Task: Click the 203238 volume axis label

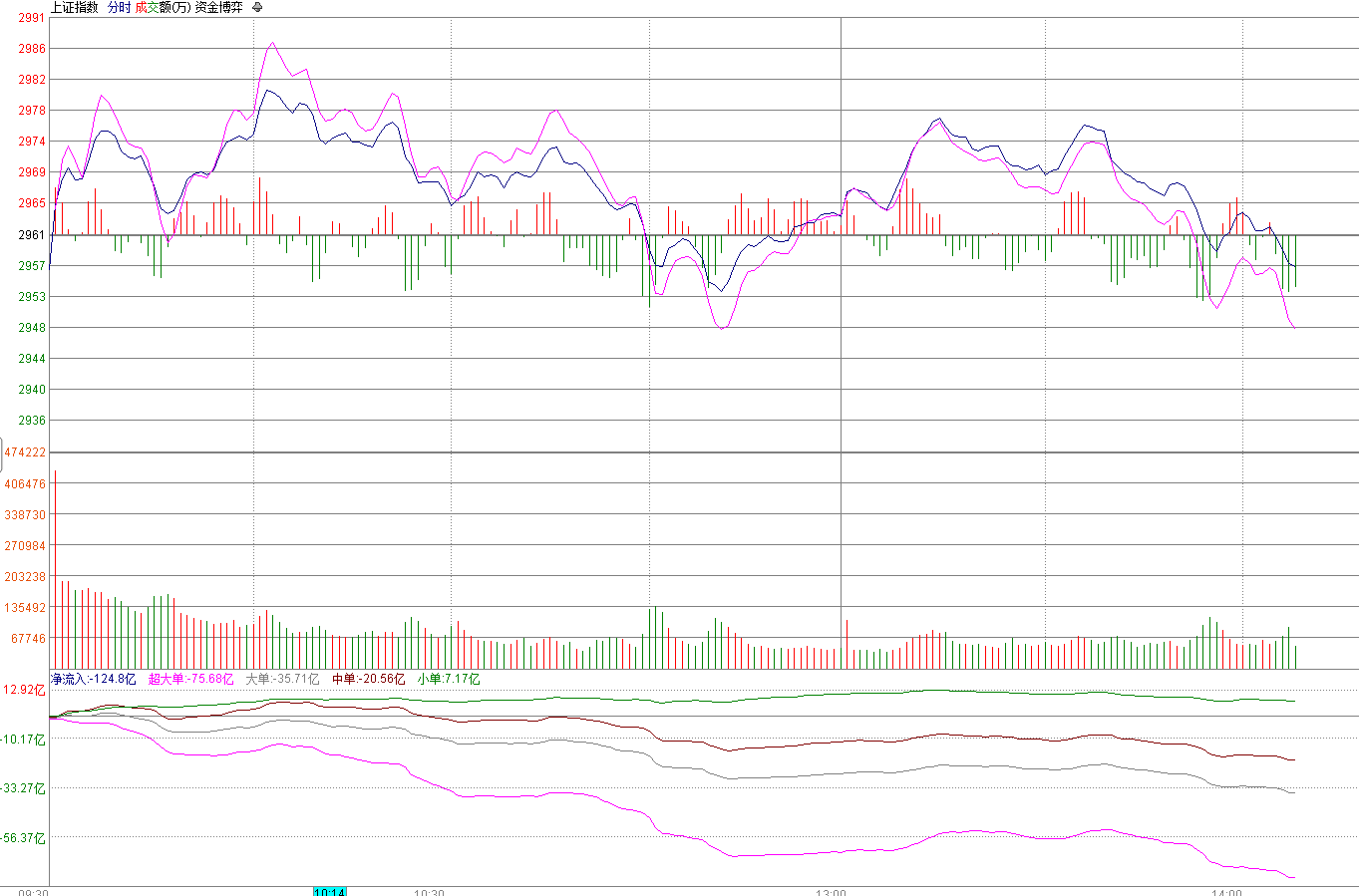Action: pos(26,576)
